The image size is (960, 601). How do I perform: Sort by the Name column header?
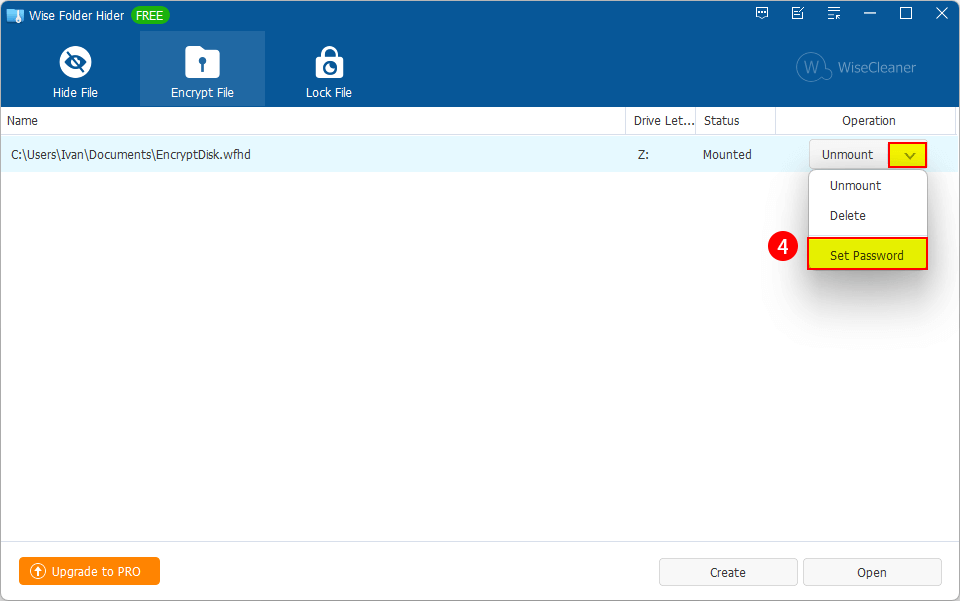click(x=313, y=121)
